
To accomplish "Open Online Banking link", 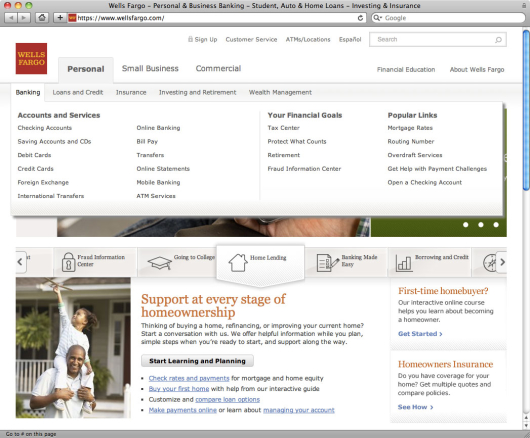I will (x=158, y=128).
